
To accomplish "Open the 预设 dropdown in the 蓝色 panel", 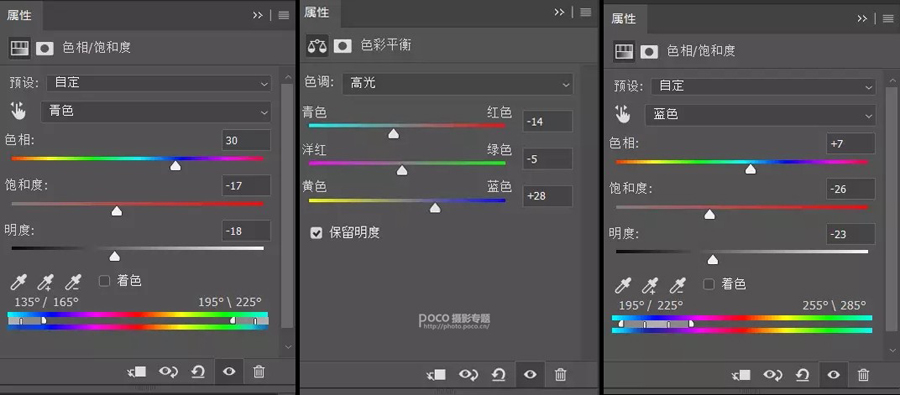I will [763, 87].
